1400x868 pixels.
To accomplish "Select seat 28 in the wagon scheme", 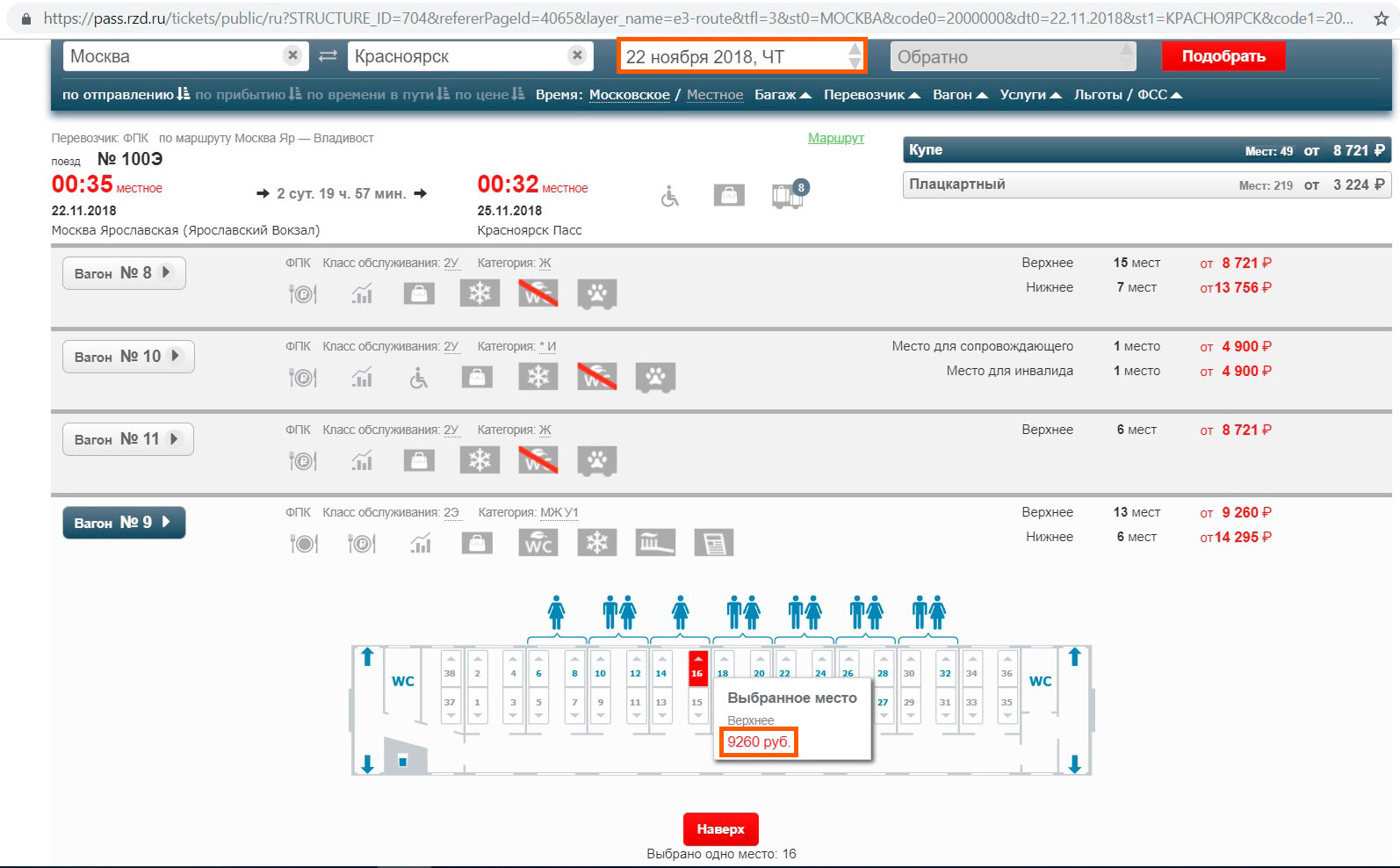I will click(x=884, y=669).
